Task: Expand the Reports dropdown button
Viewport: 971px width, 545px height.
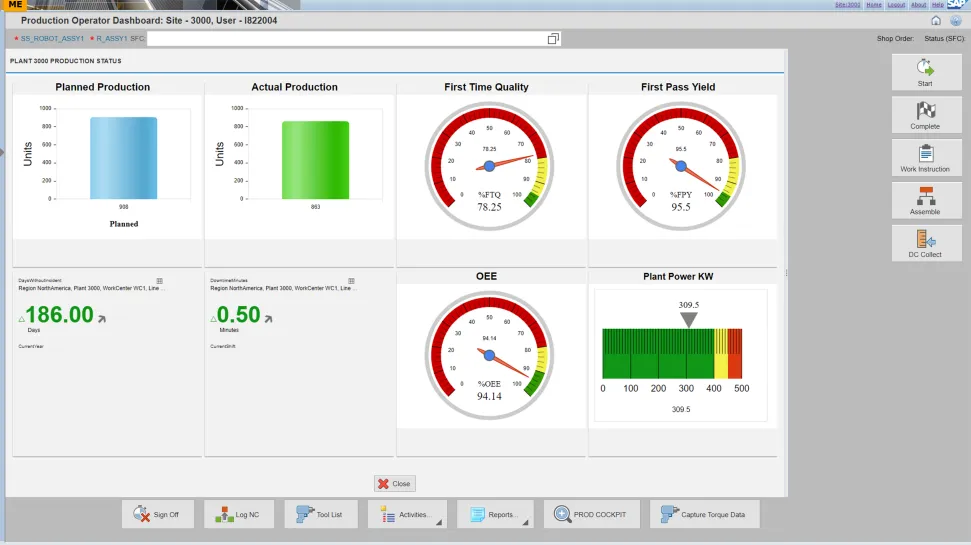Action: pos(495,515)
